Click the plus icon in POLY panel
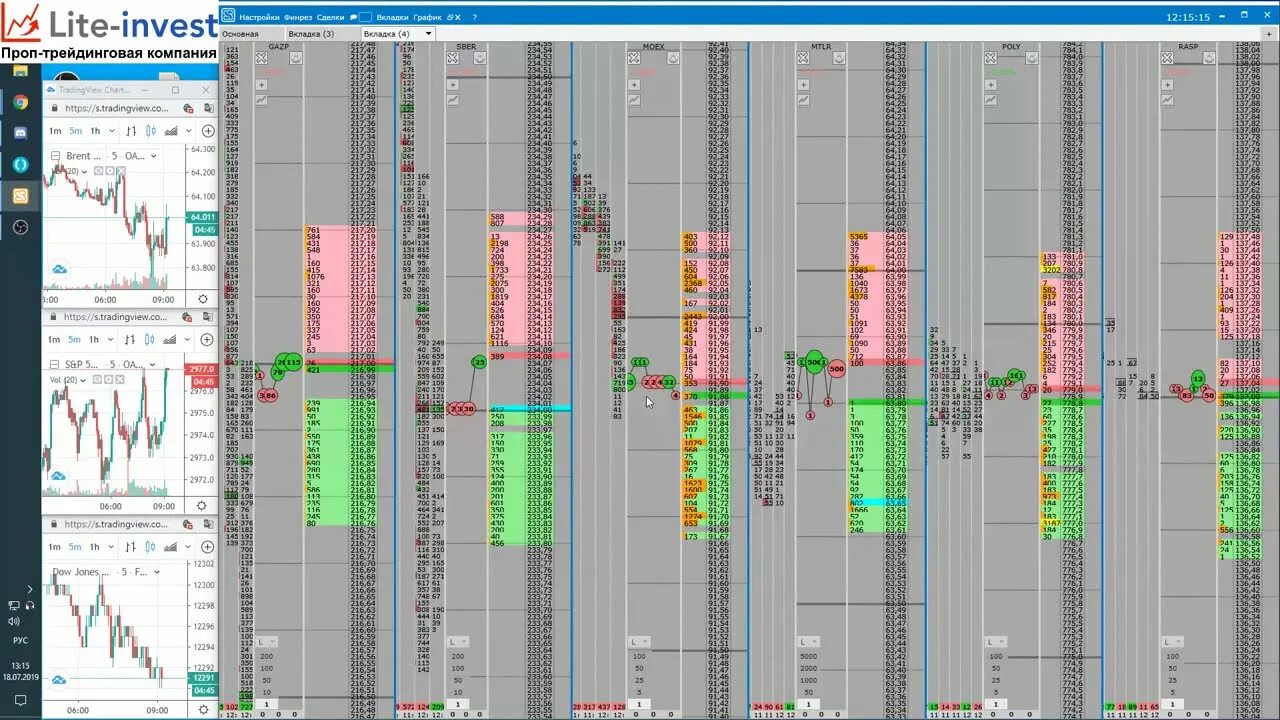This screenshot has height=720, width=1280. (991, 85)
